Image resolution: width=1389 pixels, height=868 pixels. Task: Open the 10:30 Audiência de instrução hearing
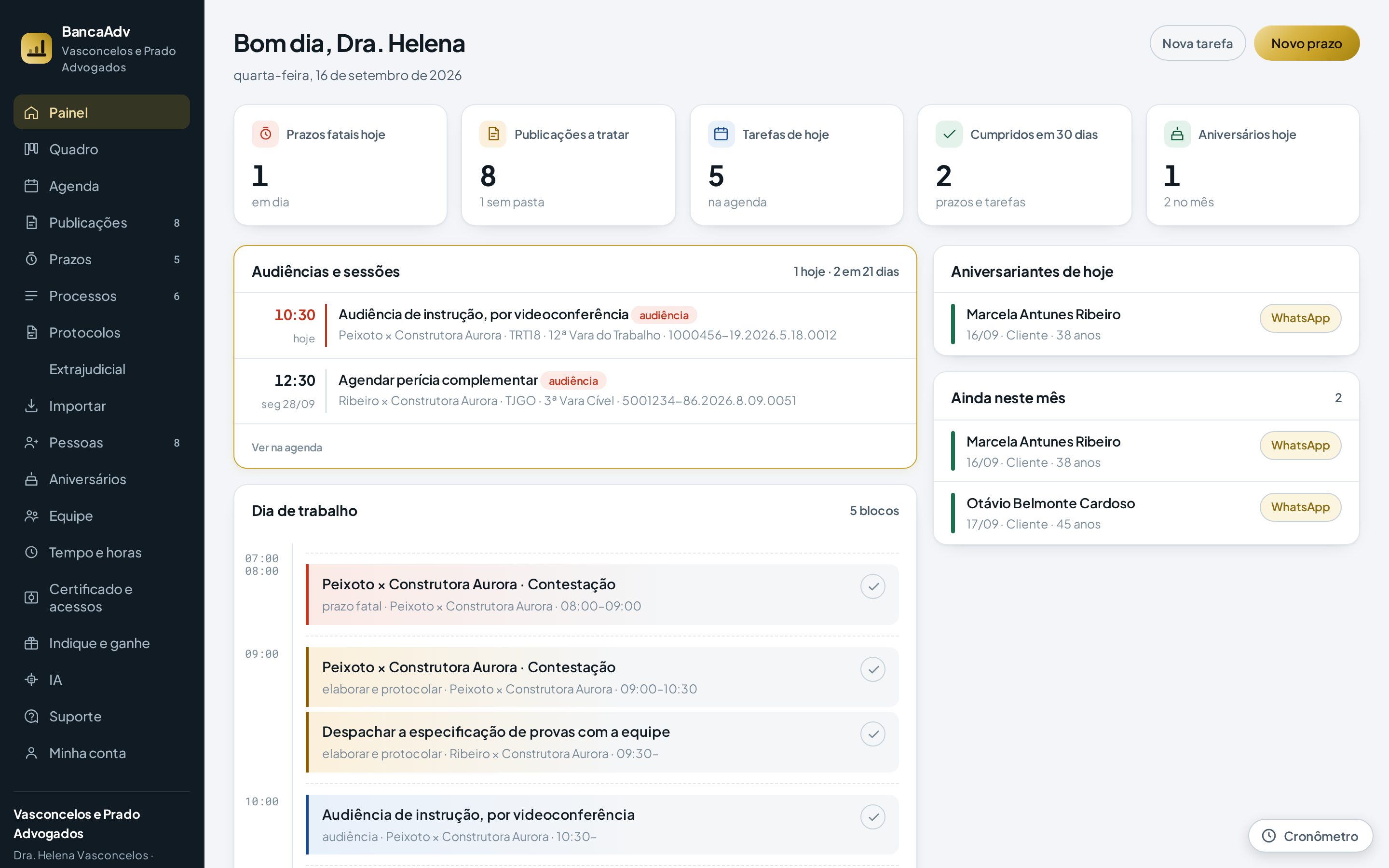pos(575,325)
